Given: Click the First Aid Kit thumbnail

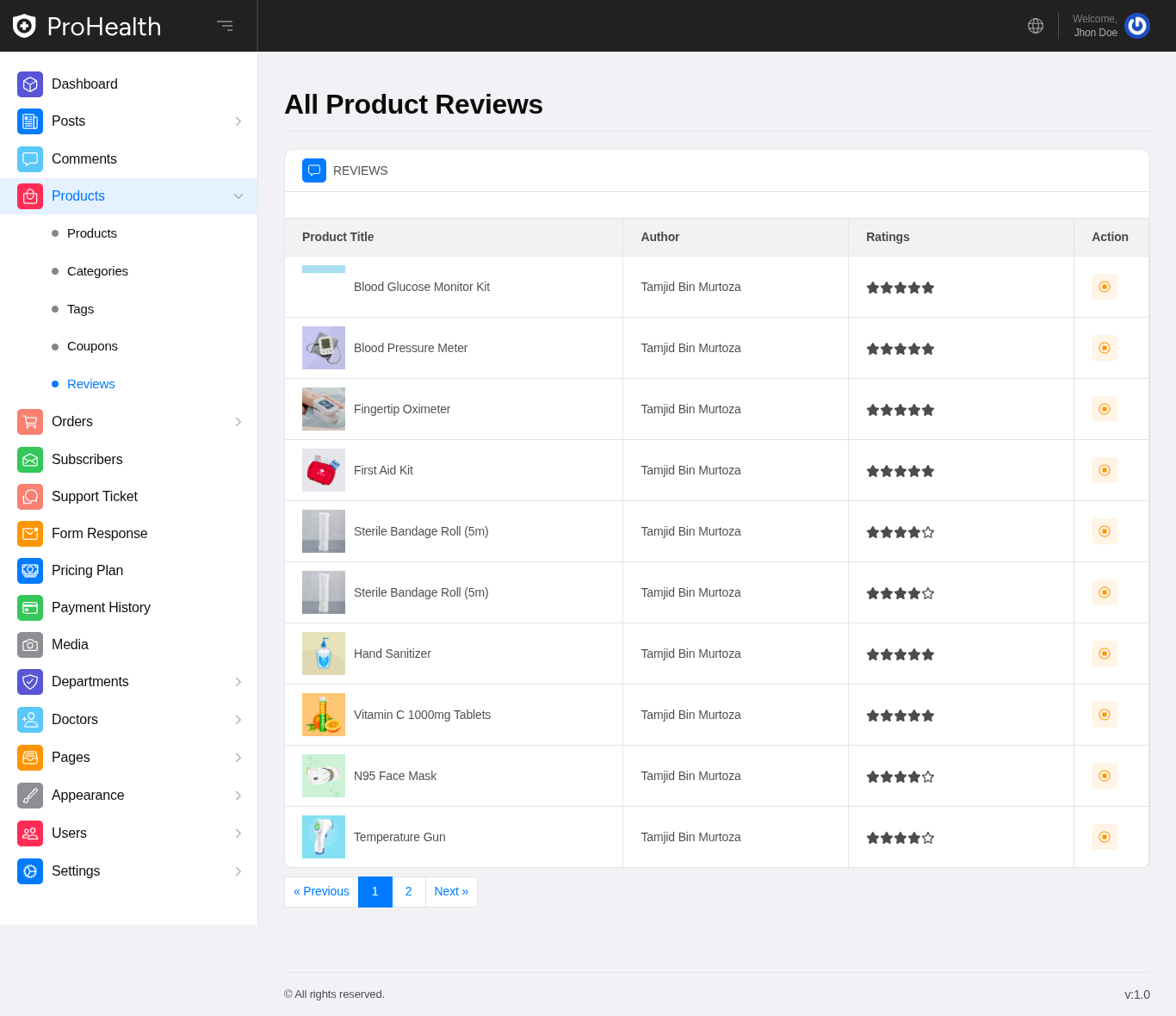Looking at the screenshot, I should 324,470.
